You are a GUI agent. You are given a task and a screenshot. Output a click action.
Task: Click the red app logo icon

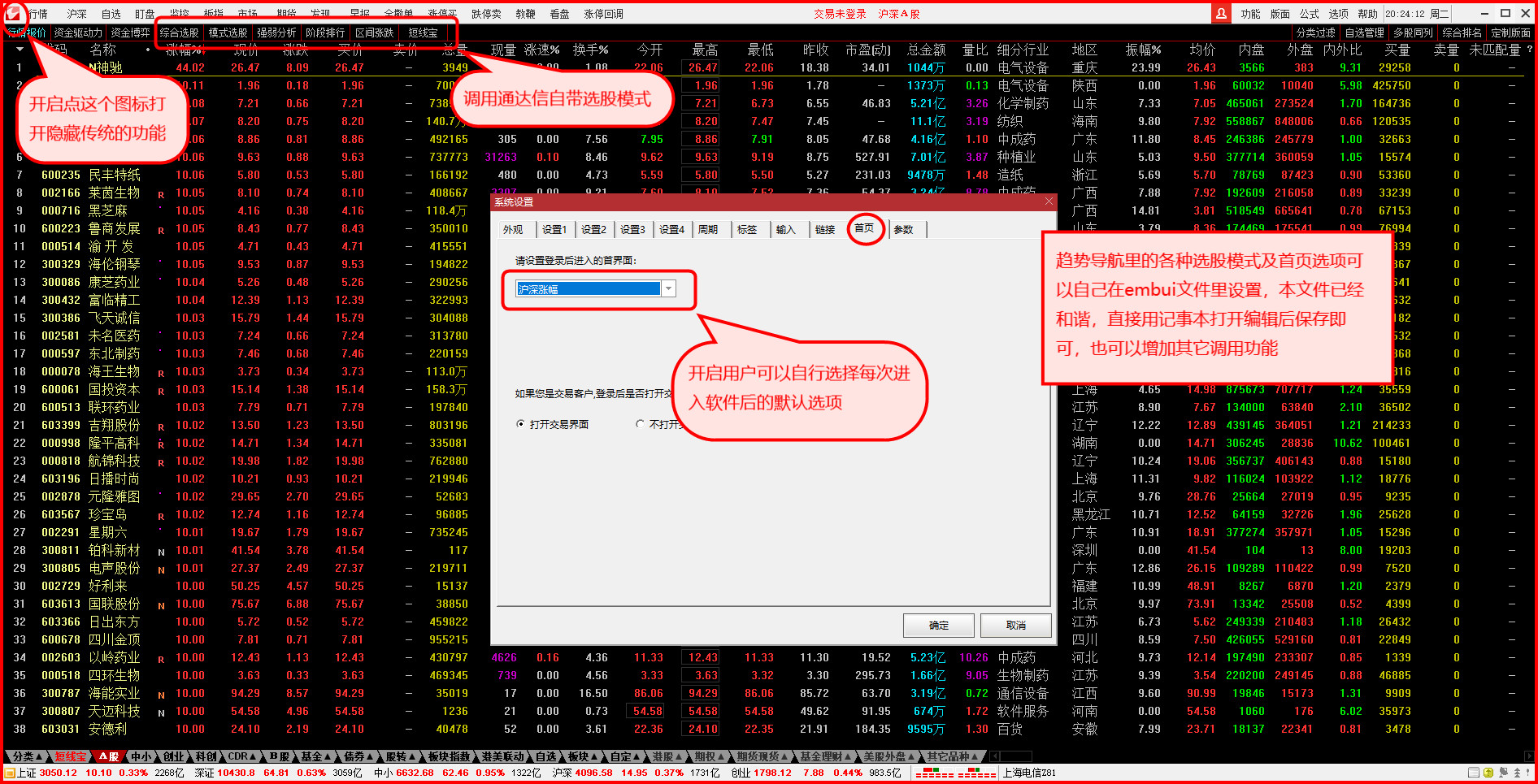click(13, 13)
